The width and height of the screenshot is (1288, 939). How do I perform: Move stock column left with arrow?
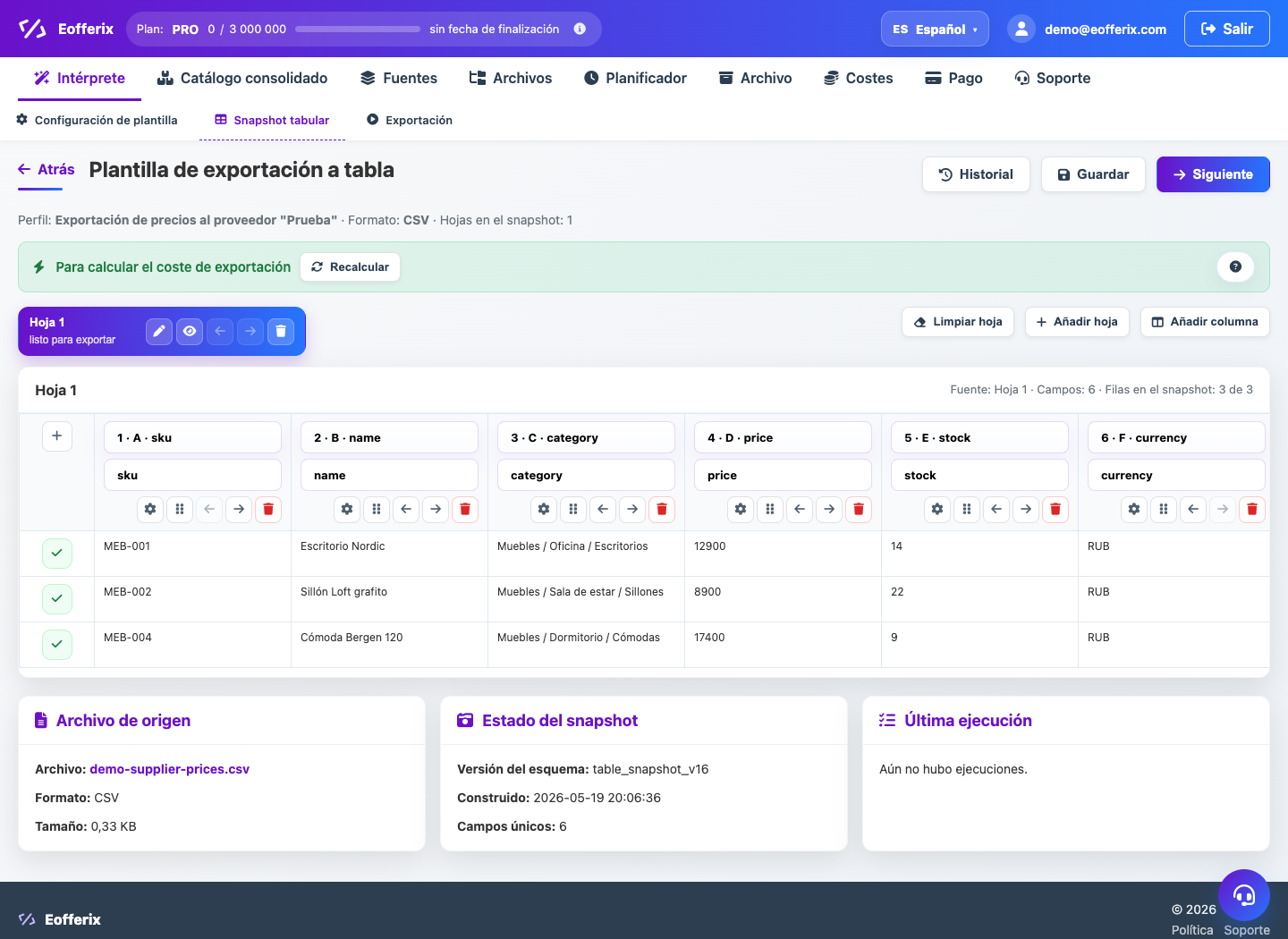(996, 509)
